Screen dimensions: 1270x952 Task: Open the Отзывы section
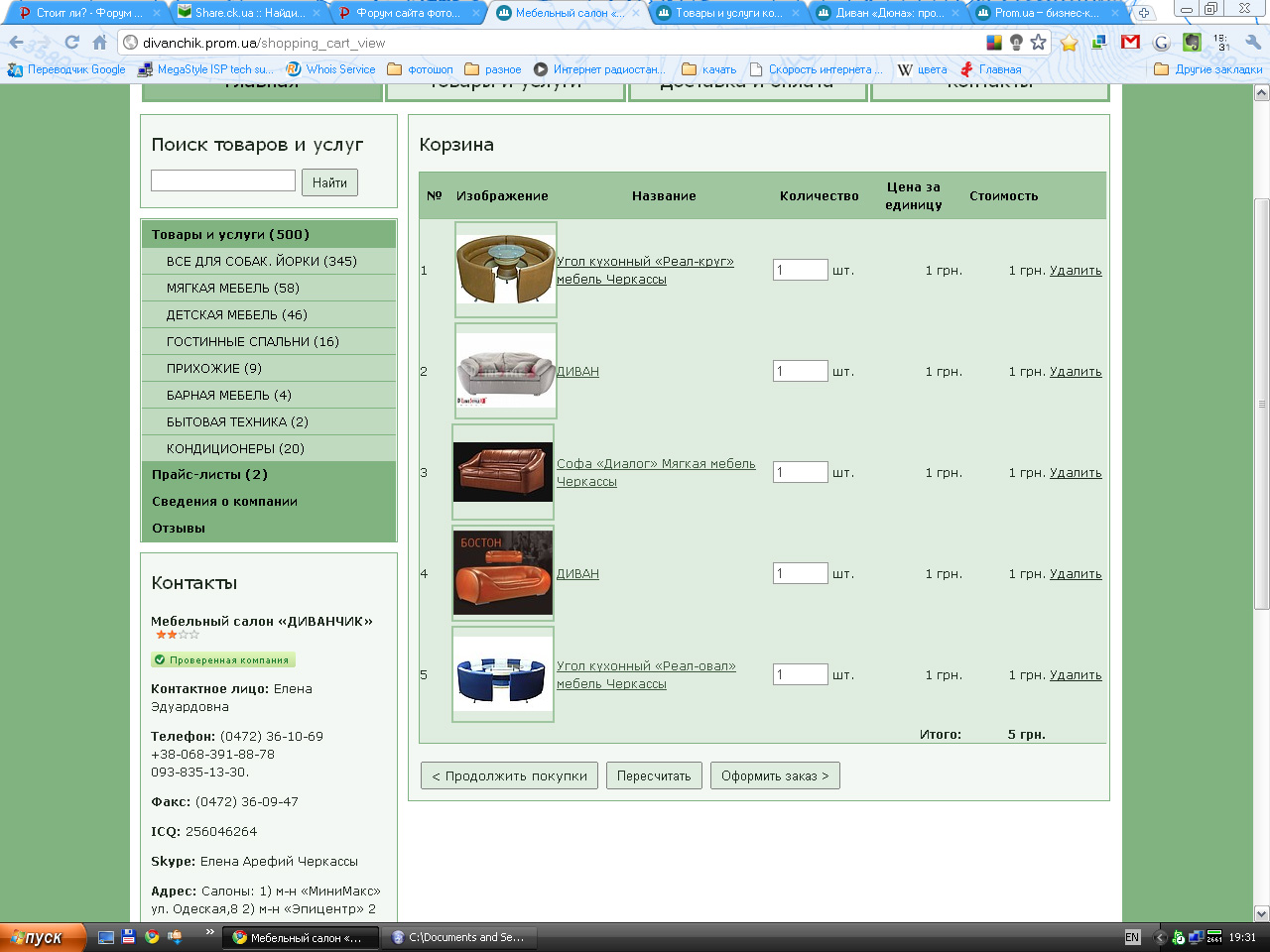coord(179,528)
